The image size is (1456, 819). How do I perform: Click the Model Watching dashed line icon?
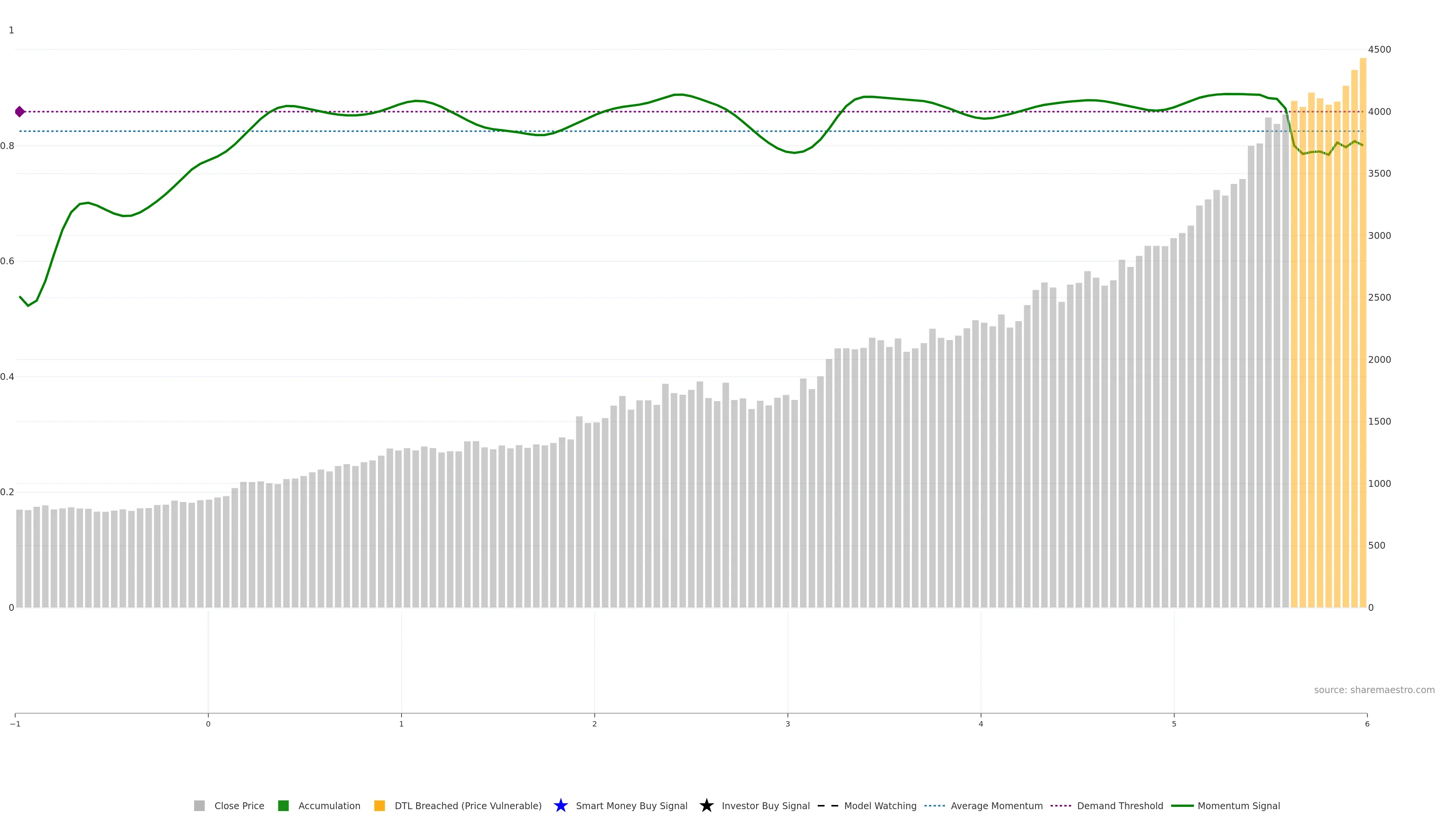click(x=827, y=805)
